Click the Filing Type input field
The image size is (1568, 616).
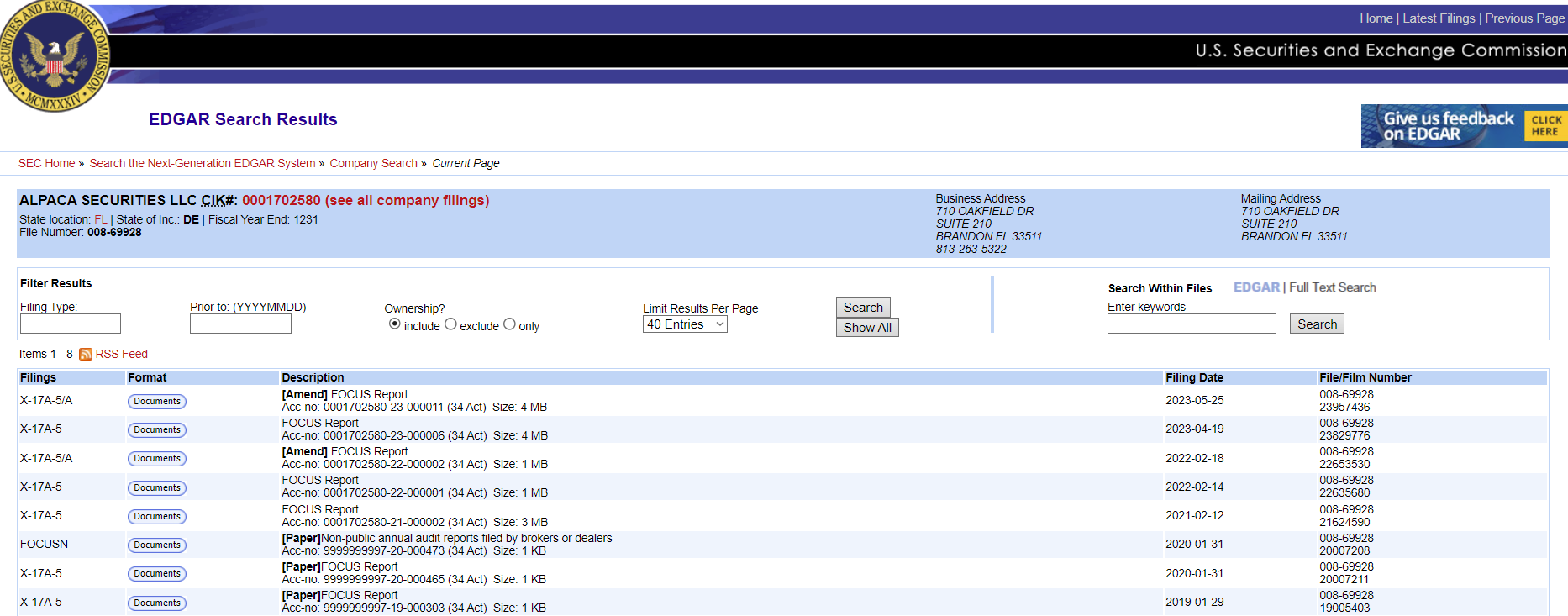point(71,324)
